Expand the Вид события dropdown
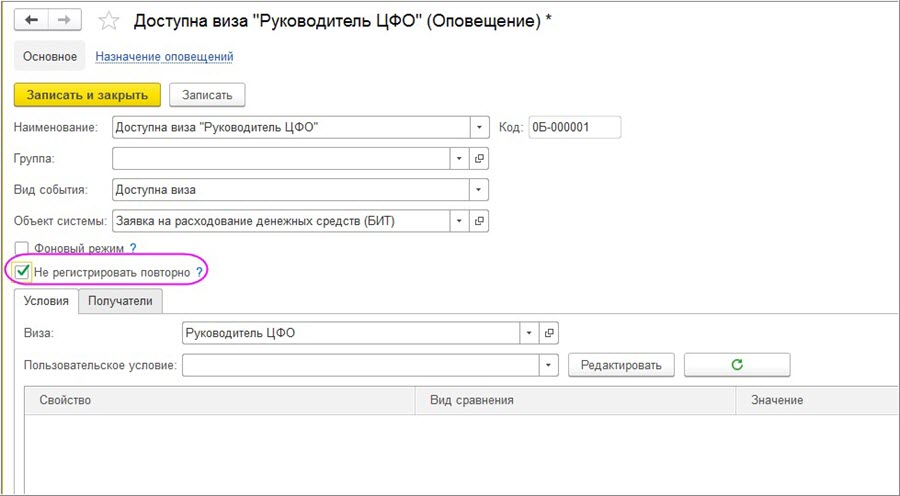The image size is (900, 496). tap(479, 190)
